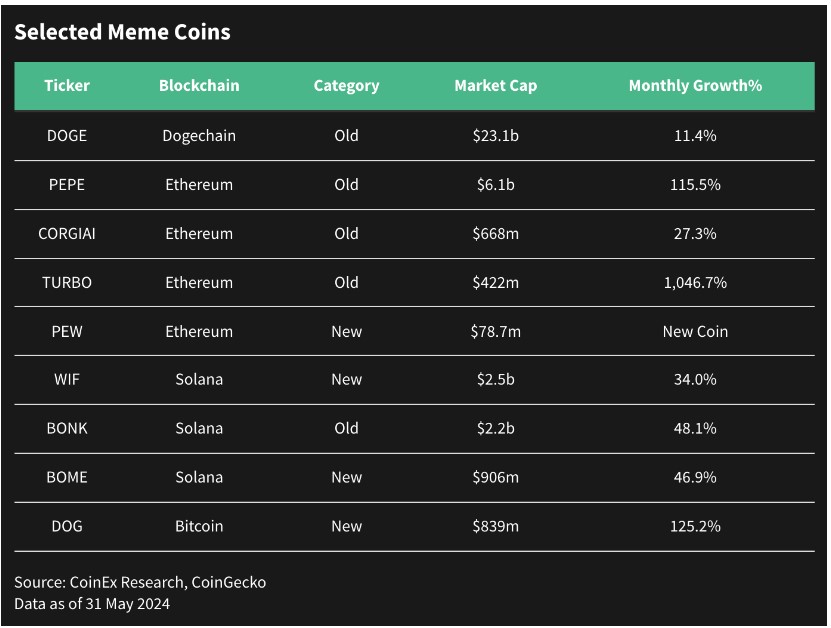831x628 pixels.
Task: Select the Bitcoin blockchain cell
Action: (x=199, y=526)
